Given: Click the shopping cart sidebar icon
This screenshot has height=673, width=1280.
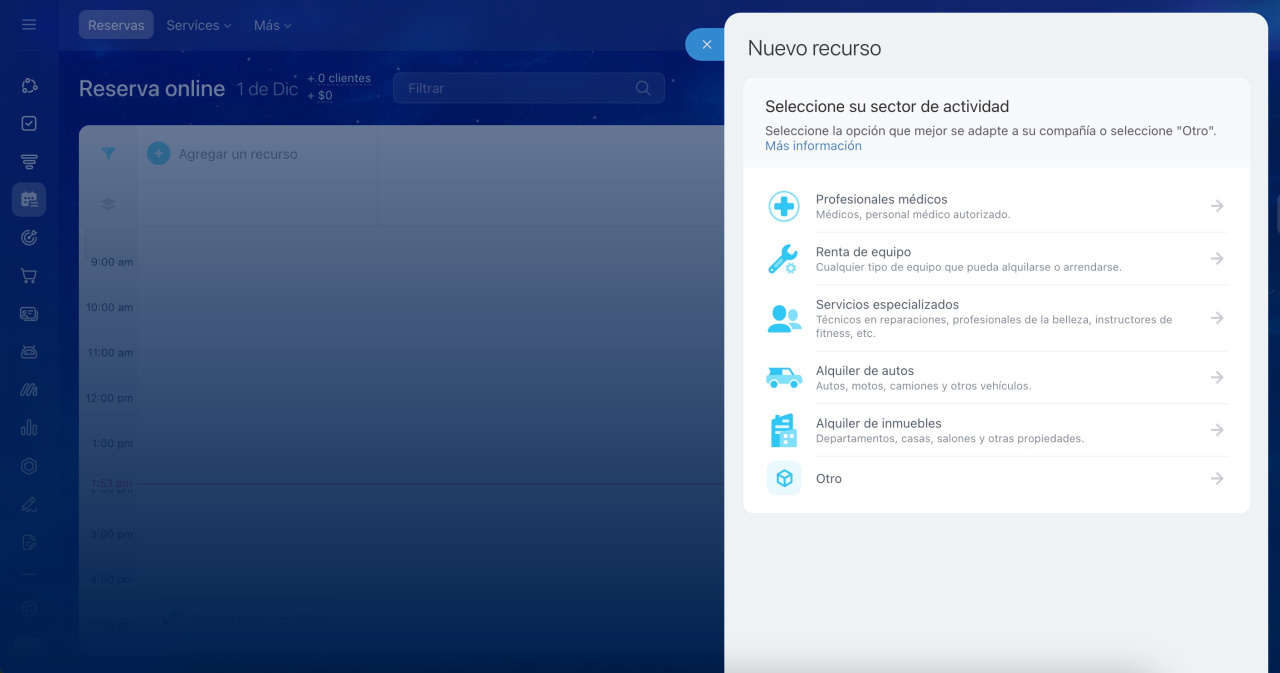Looking at the screenshot, I should point(29,276).
